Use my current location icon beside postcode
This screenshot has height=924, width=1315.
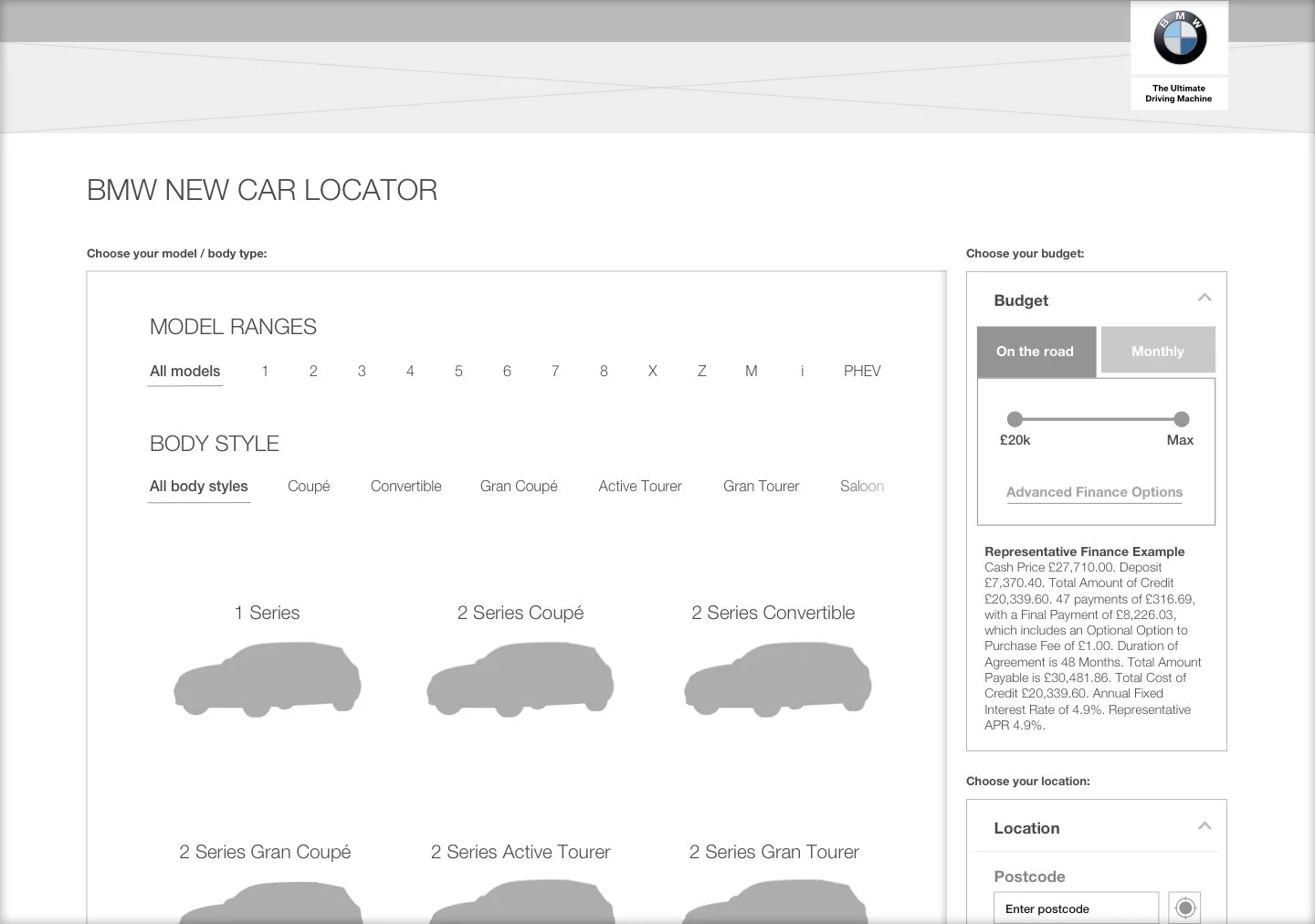[1184, 908]
